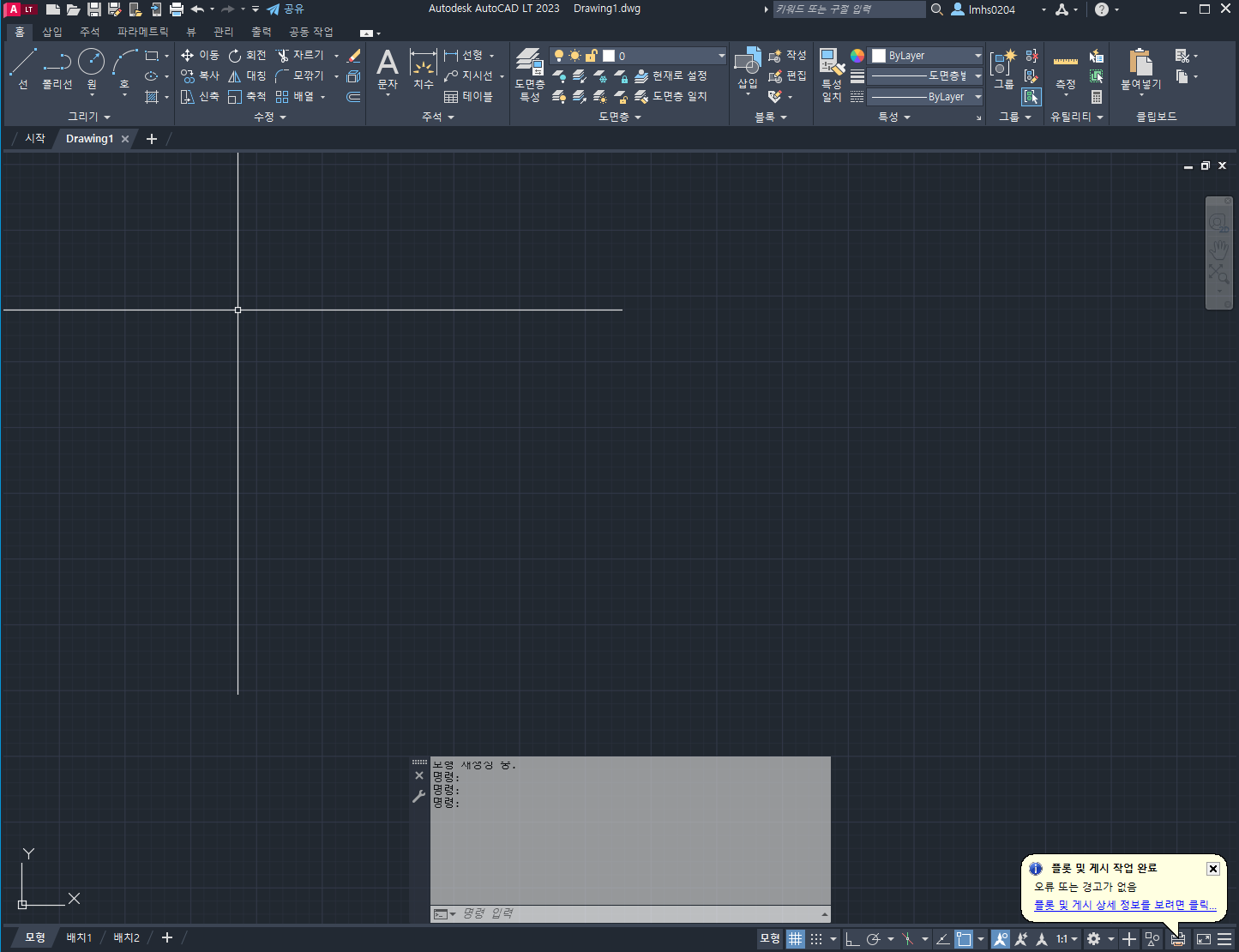Screen dimensions: 1239x952
Task: Click the command line input field
Action: [639, 913]
